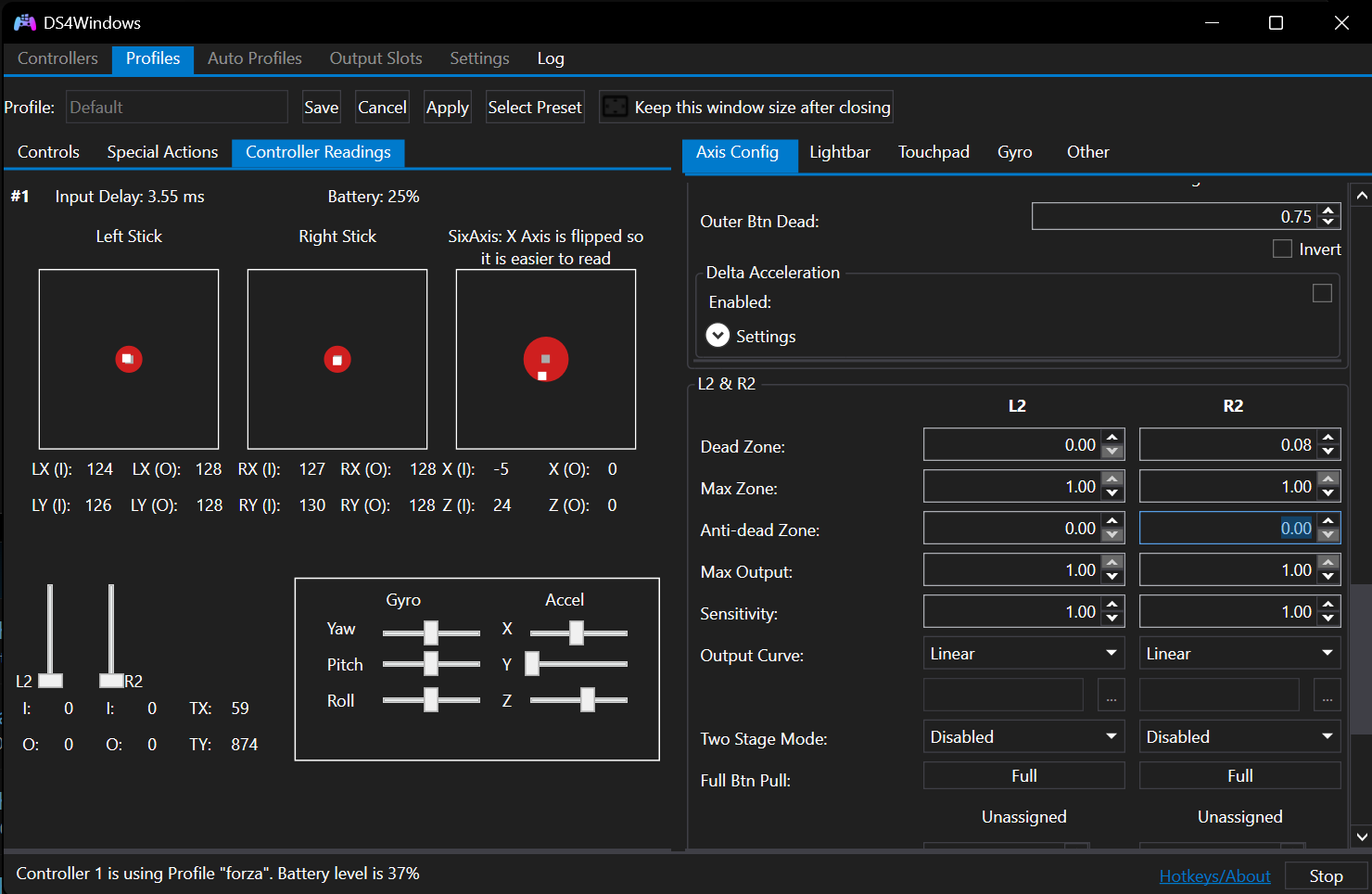Increase the Outer Btn Dead value

[x=1328, y=211]
